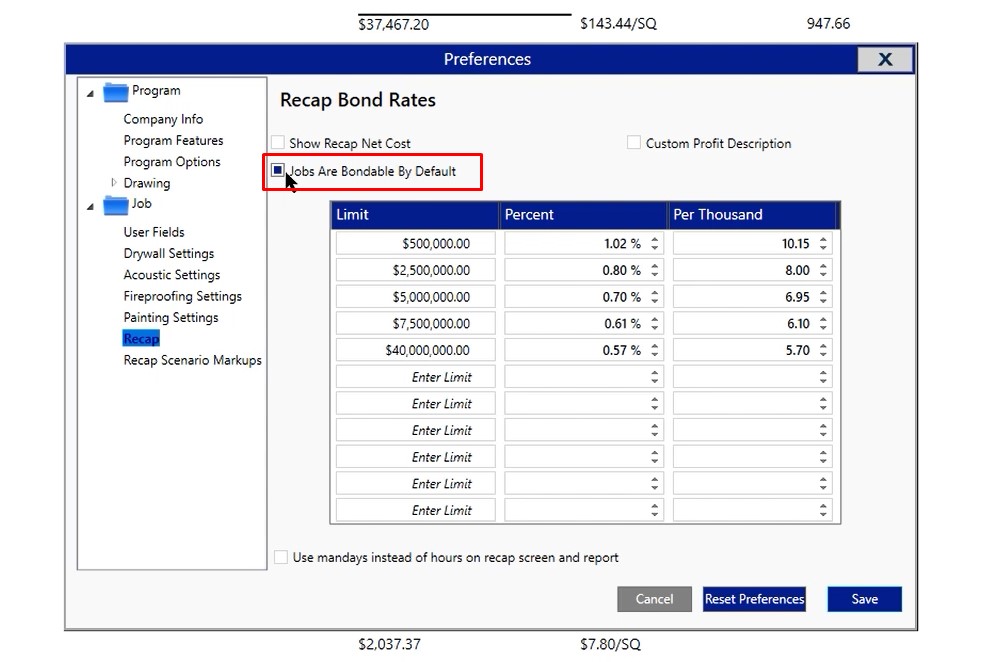
Task: Collapse the Program tree node
Action: click(x=91, y=93)
